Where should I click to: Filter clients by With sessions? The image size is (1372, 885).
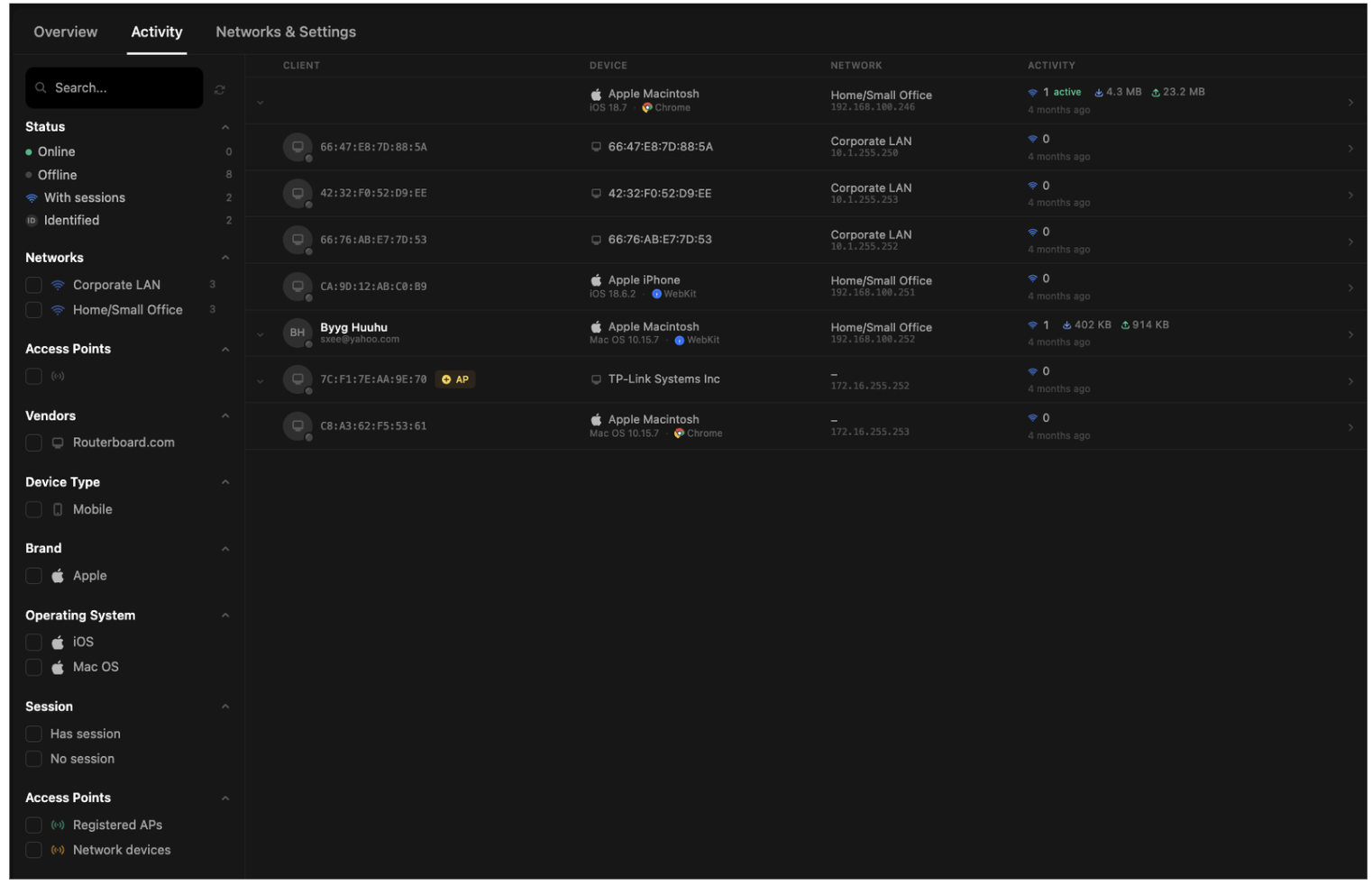84,197
